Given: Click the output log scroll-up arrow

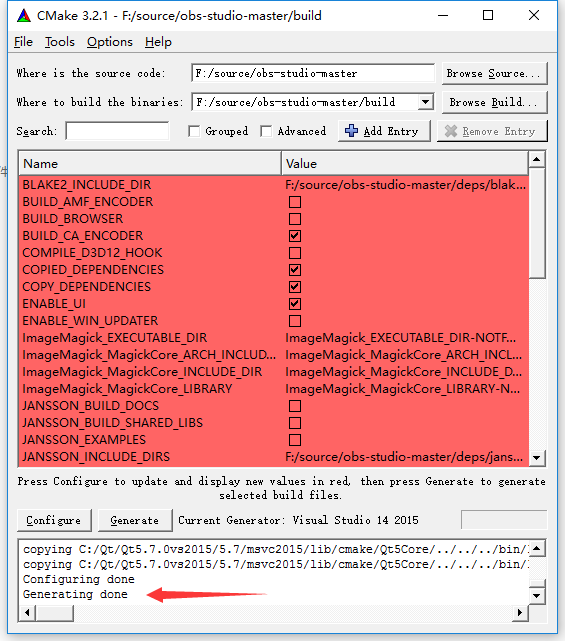Looking at the screenshot, I should [537, 548].
